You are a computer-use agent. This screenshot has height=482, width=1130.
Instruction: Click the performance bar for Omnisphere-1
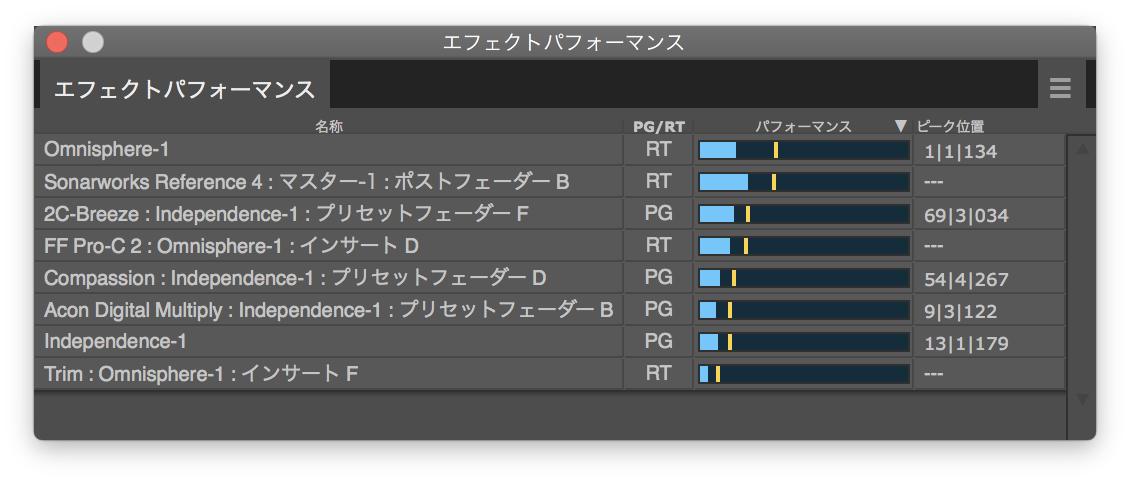click(x=804, y=150)
